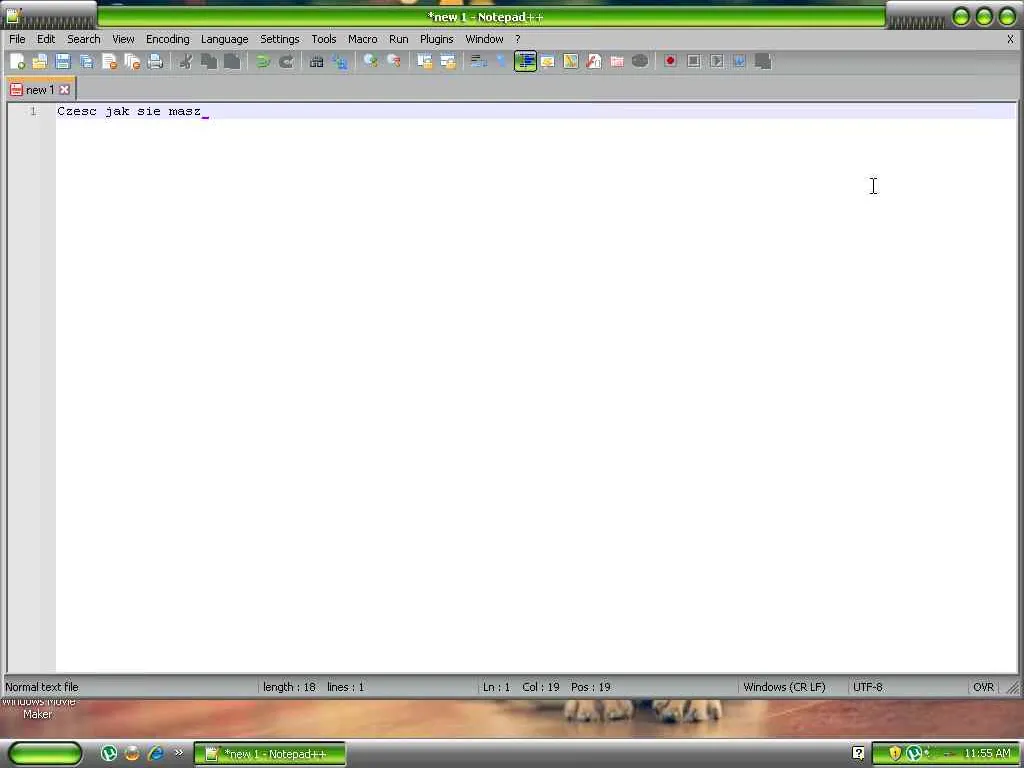Click 'length : 18' in the status bar
The width and height of the screenshot is (1024, 768).
(289, 687)
